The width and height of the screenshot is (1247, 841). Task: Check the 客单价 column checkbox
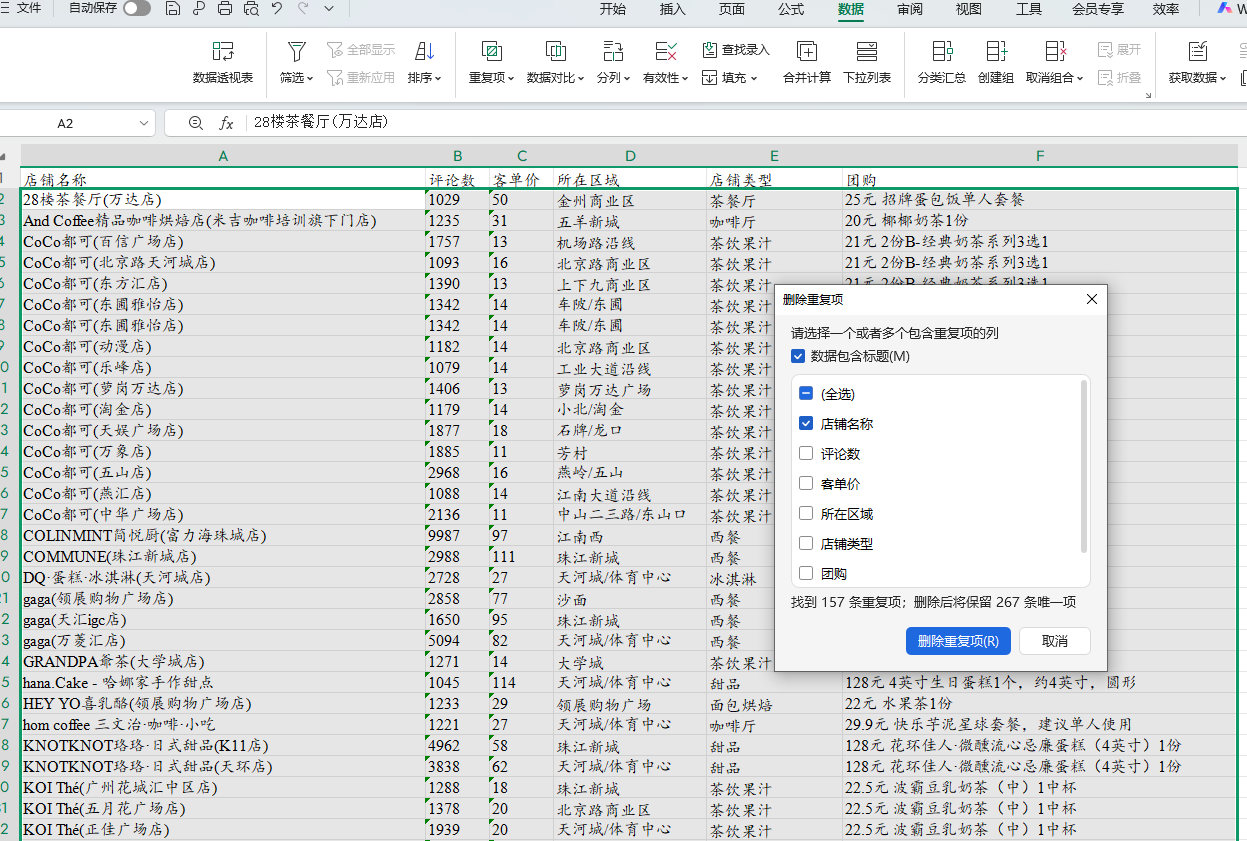pos(806,484)
